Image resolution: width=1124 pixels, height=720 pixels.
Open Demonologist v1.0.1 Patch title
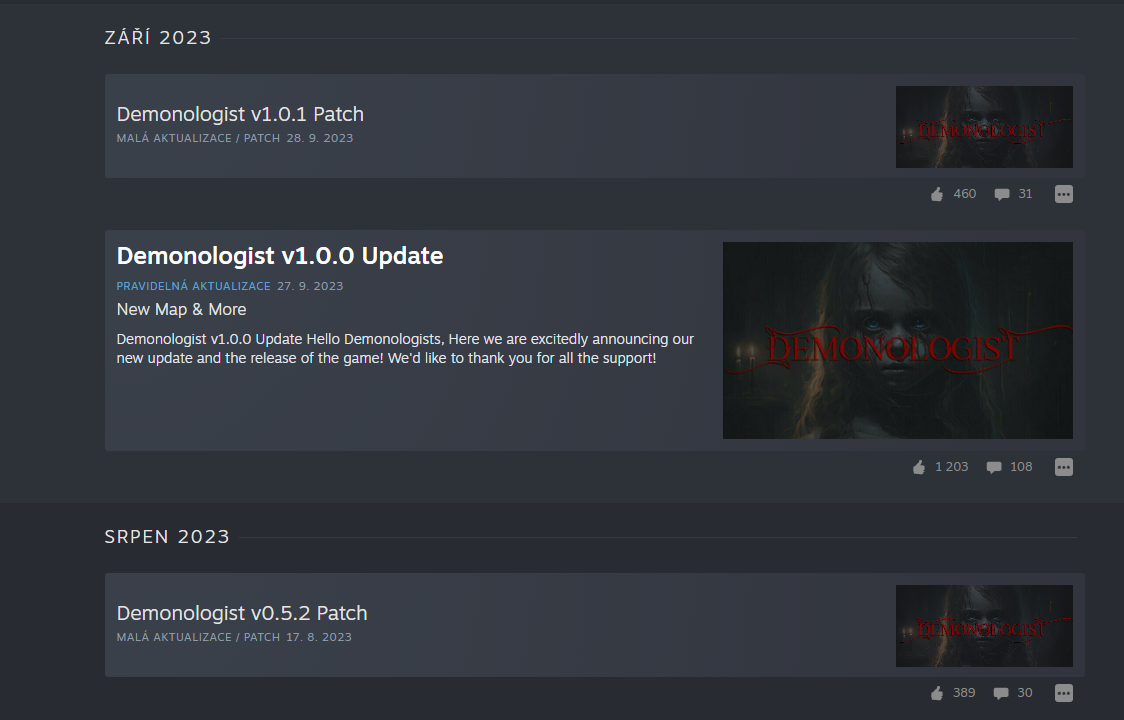click(240, 114)
